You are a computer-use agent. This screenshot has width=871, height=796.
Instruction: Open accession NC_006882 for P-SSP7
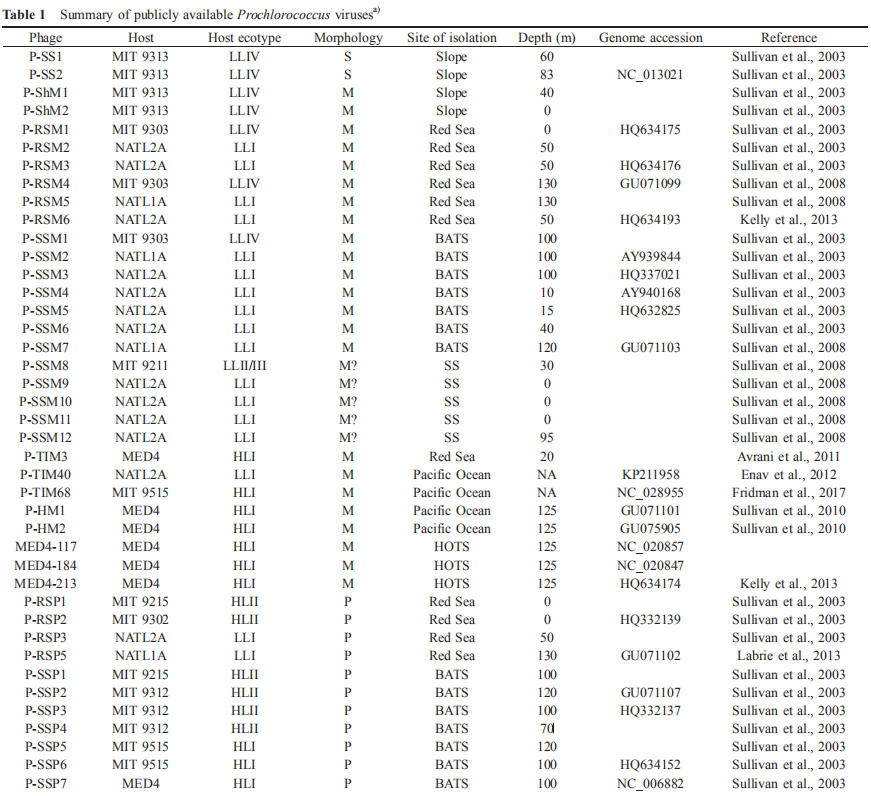pyautogui.click(x=650, y=783)
